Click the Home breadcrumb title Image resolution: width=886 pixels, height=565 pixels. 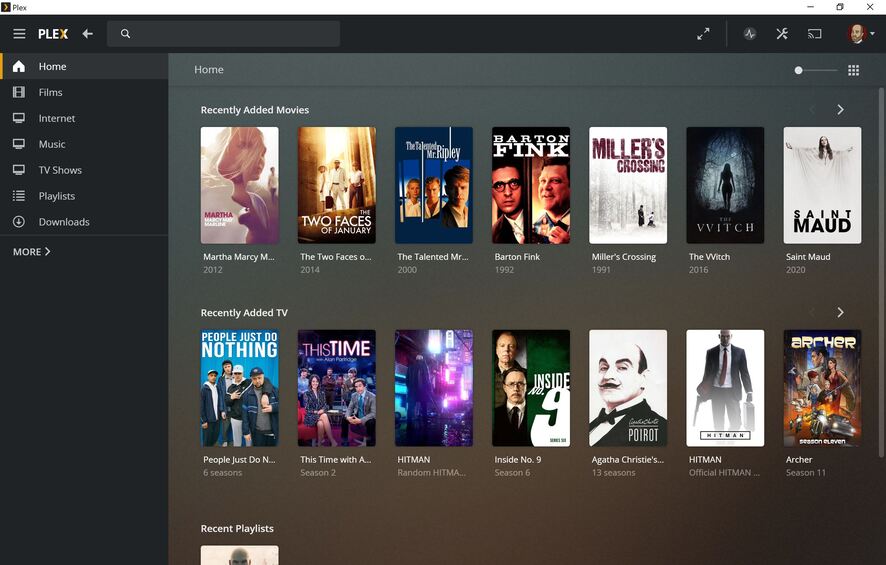(209, 70)
